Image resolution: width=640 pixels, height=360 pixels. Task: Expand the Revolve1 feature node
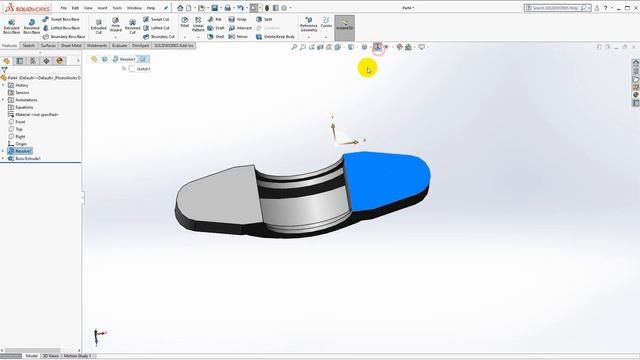coord(3,151)
